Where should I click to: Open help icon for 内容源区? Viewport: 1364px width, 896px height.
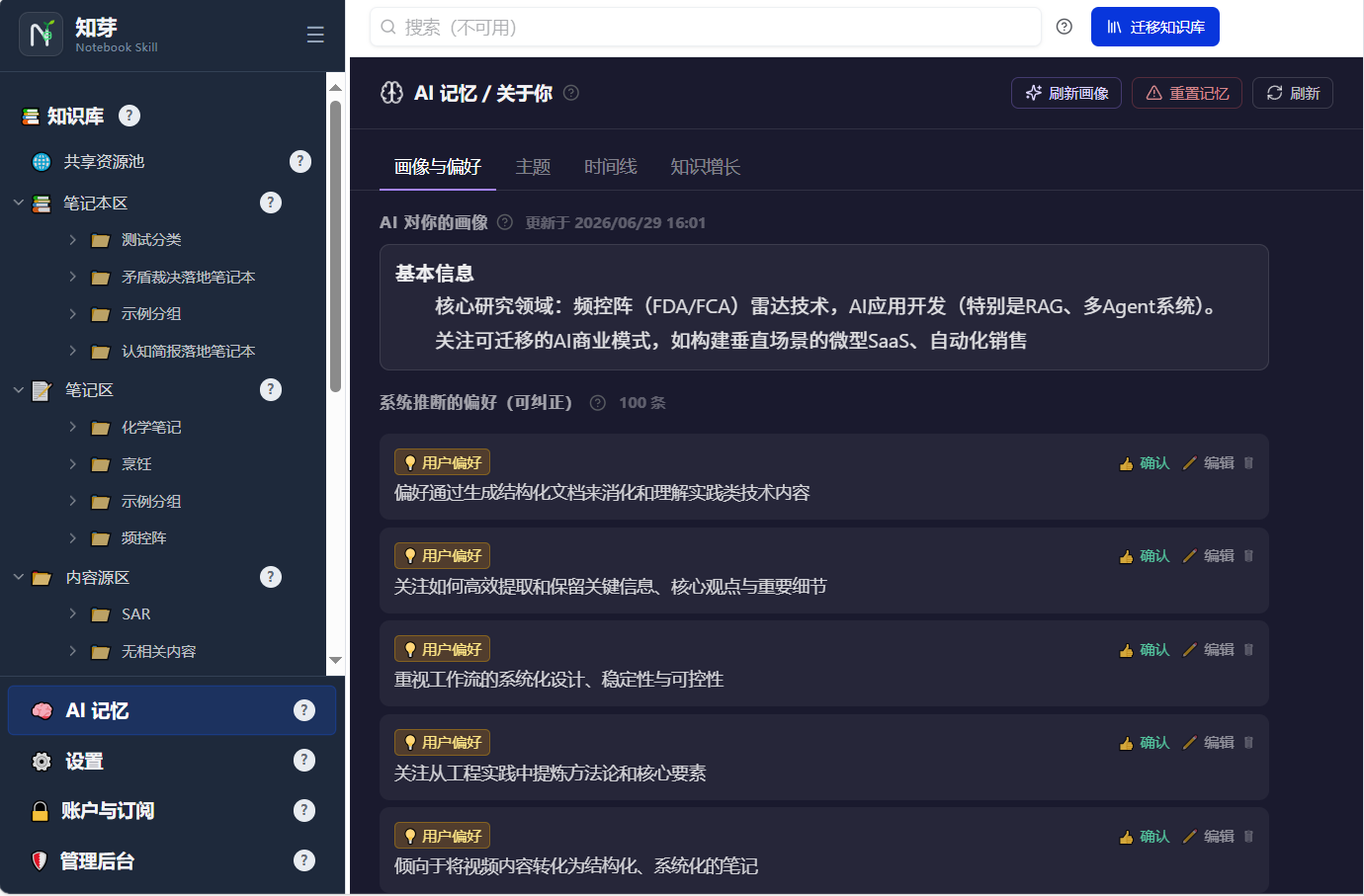[271, 577]
